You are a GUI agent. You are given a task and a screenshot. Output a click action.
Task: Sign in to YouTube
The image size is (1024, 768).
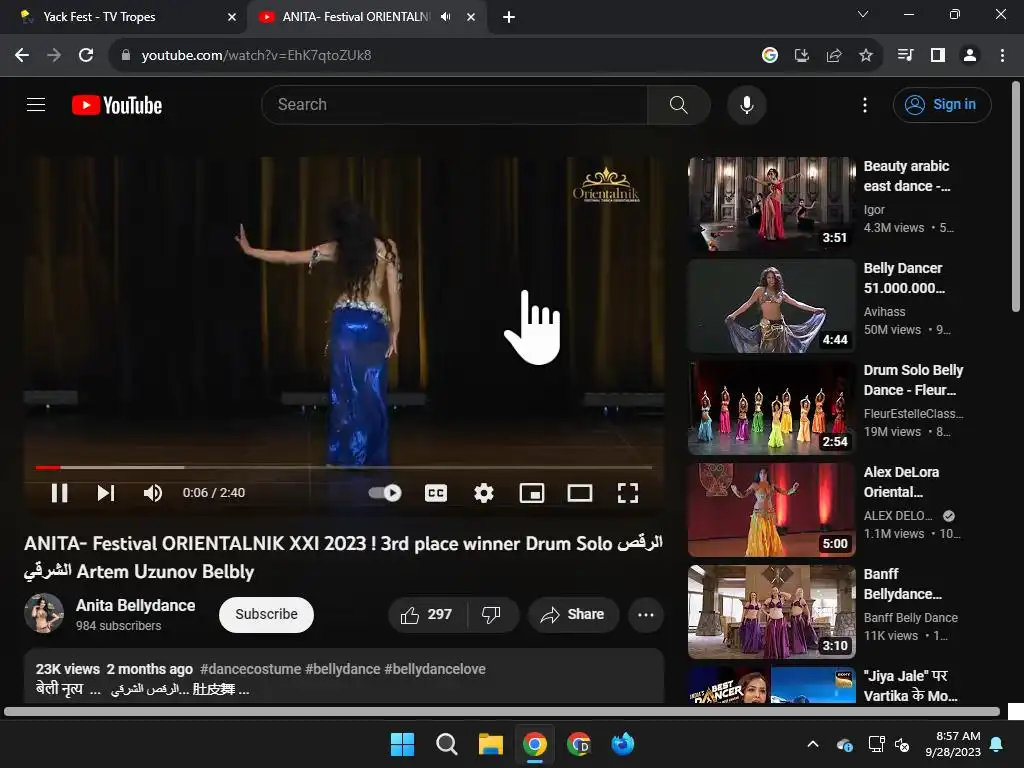[x=942, y=104]
